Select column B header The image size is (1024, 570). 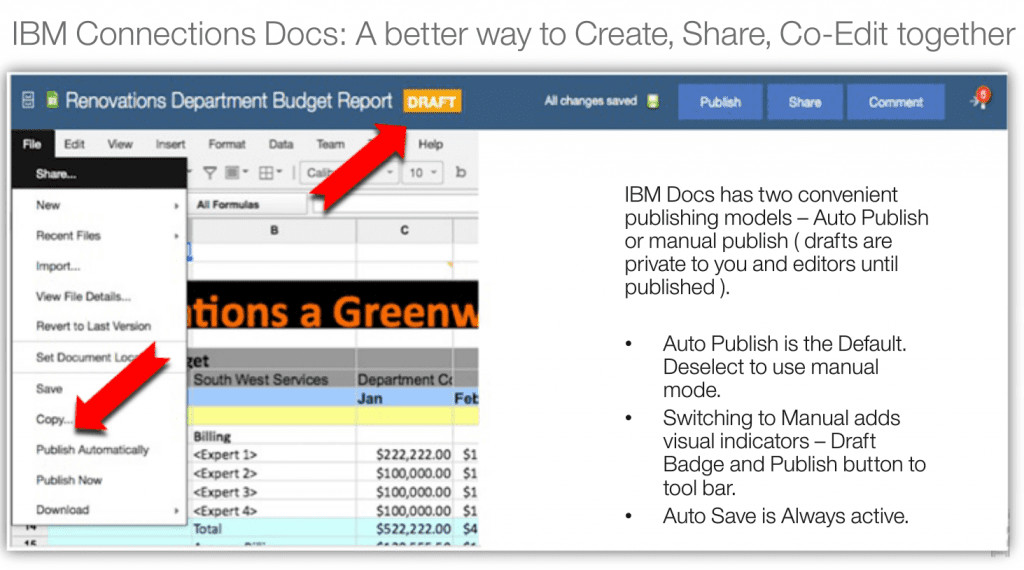click(274, 230)
